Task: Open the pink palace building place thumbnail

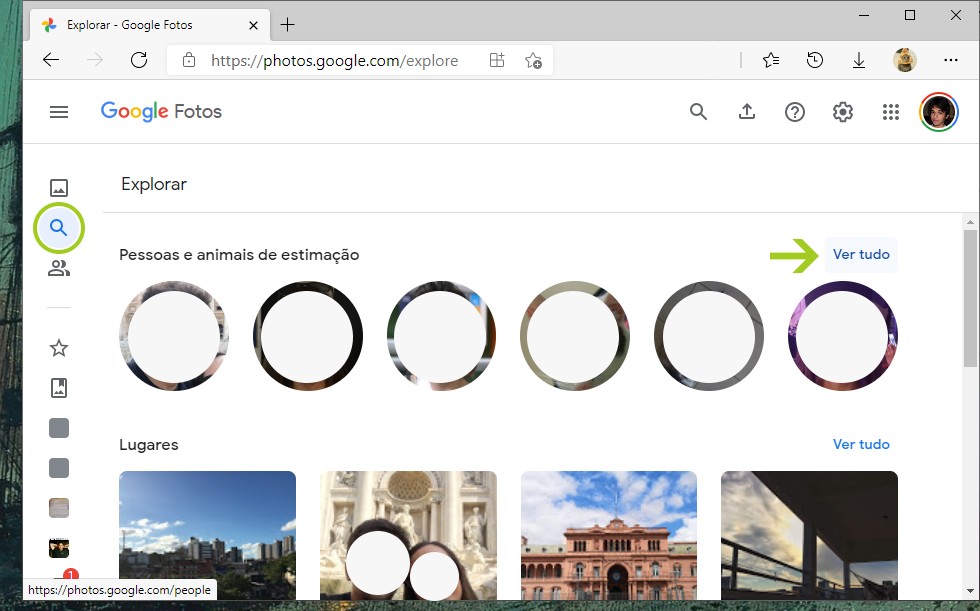Action: click(x=608, y=535)
